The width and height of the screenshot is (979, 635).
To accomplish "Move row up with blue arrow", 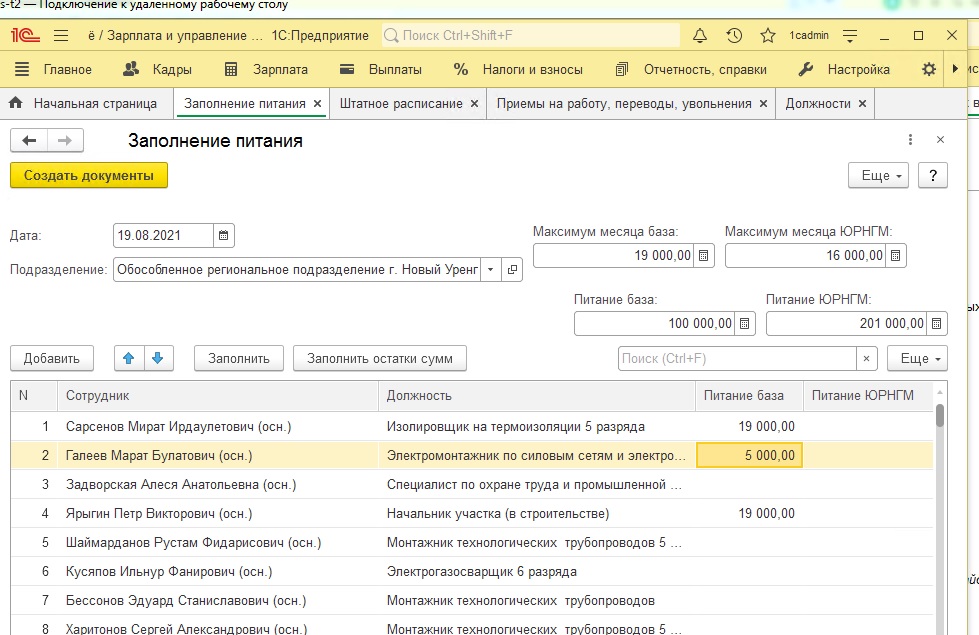I will pos(129,358).
